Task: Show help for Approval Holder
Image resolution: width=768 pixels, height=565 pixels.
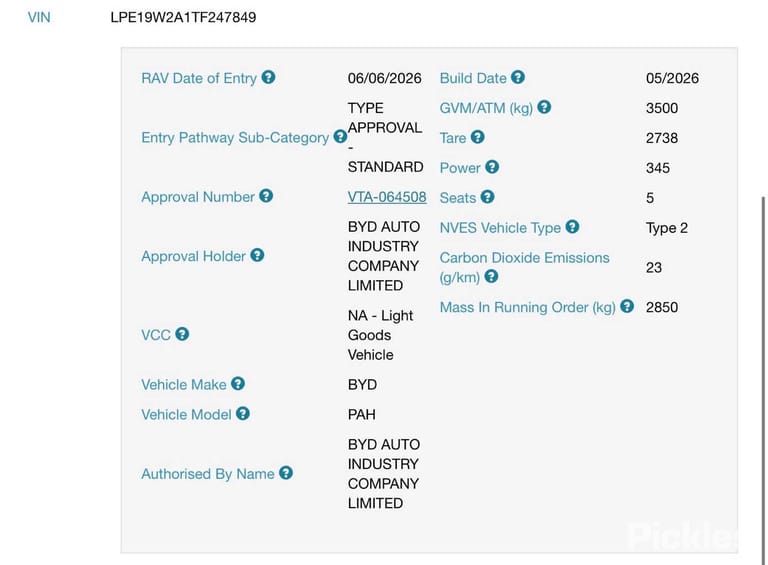Action: 257,256
